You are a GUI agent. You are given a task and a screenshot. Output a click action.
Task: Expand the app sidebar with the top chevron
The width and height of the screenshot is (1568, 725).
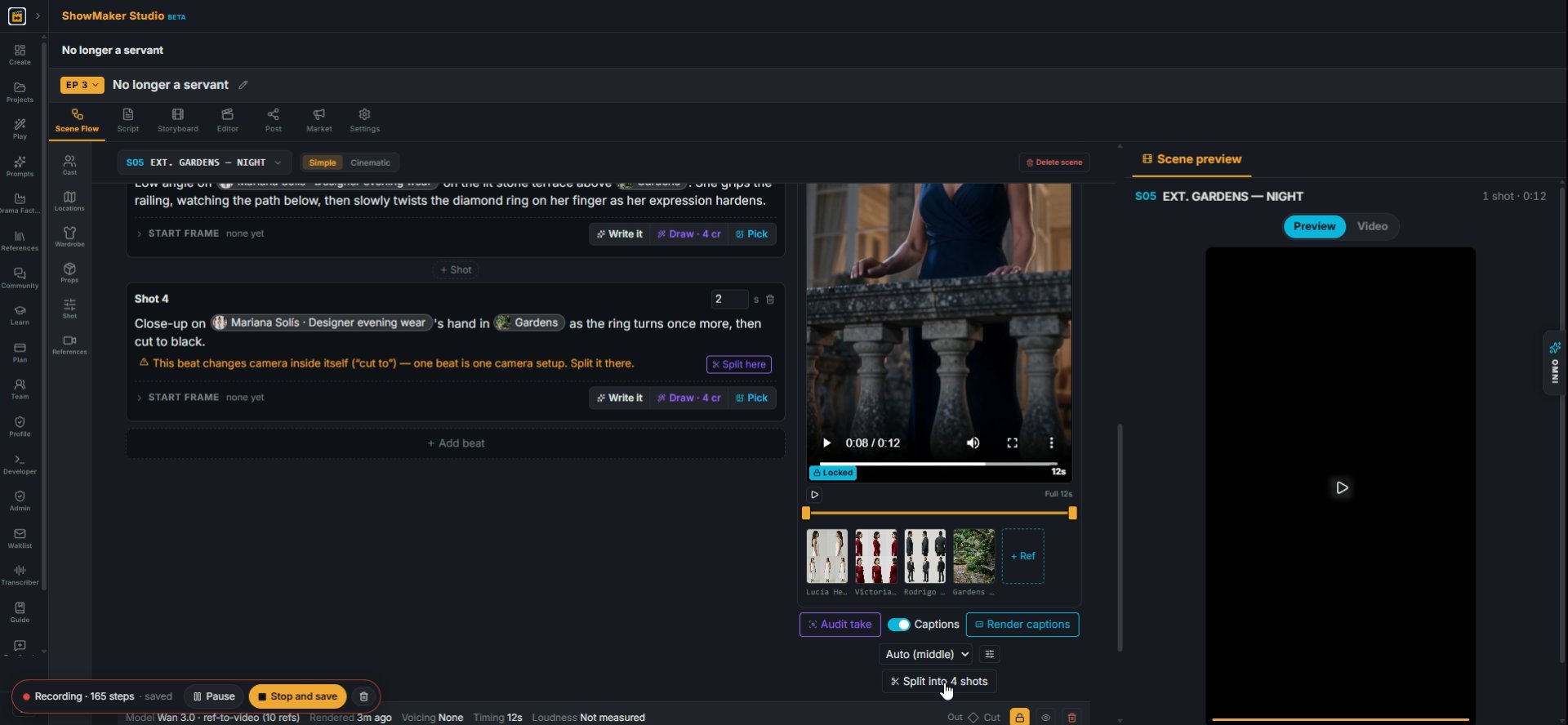click(x=38, y=16)
